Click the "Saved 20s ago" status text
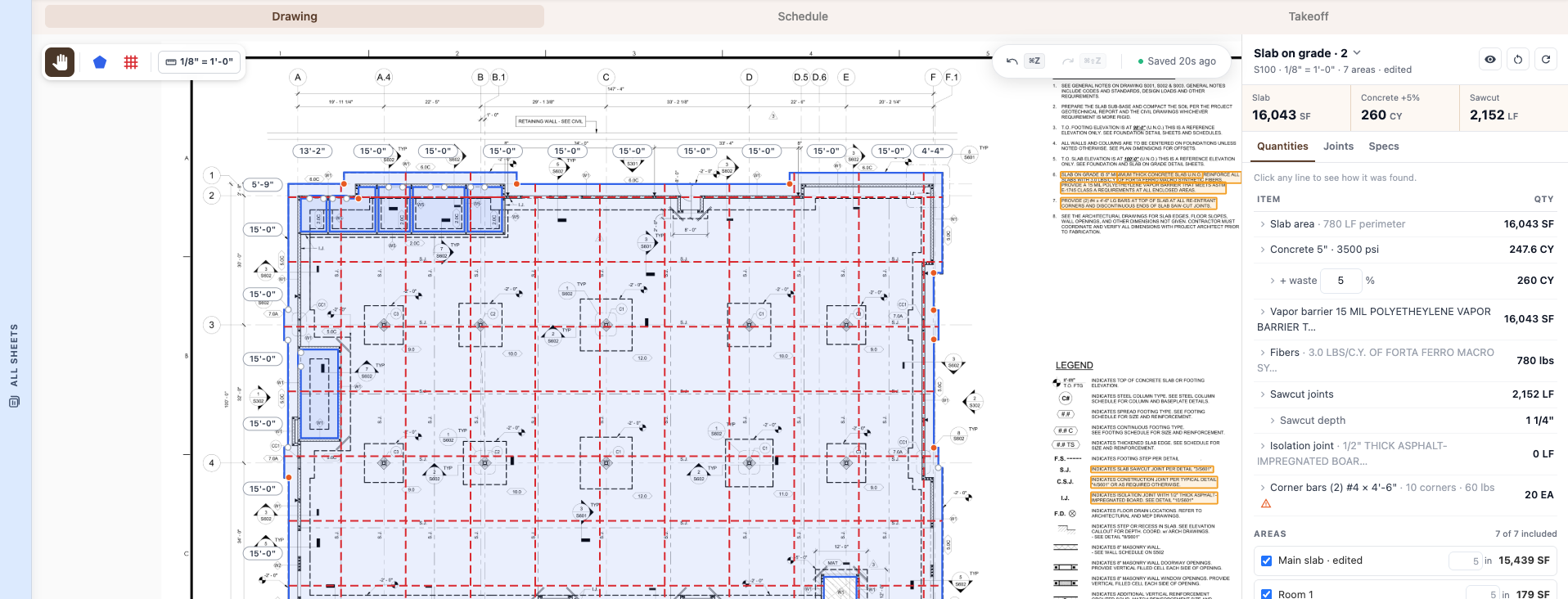 click(1182, 61)
